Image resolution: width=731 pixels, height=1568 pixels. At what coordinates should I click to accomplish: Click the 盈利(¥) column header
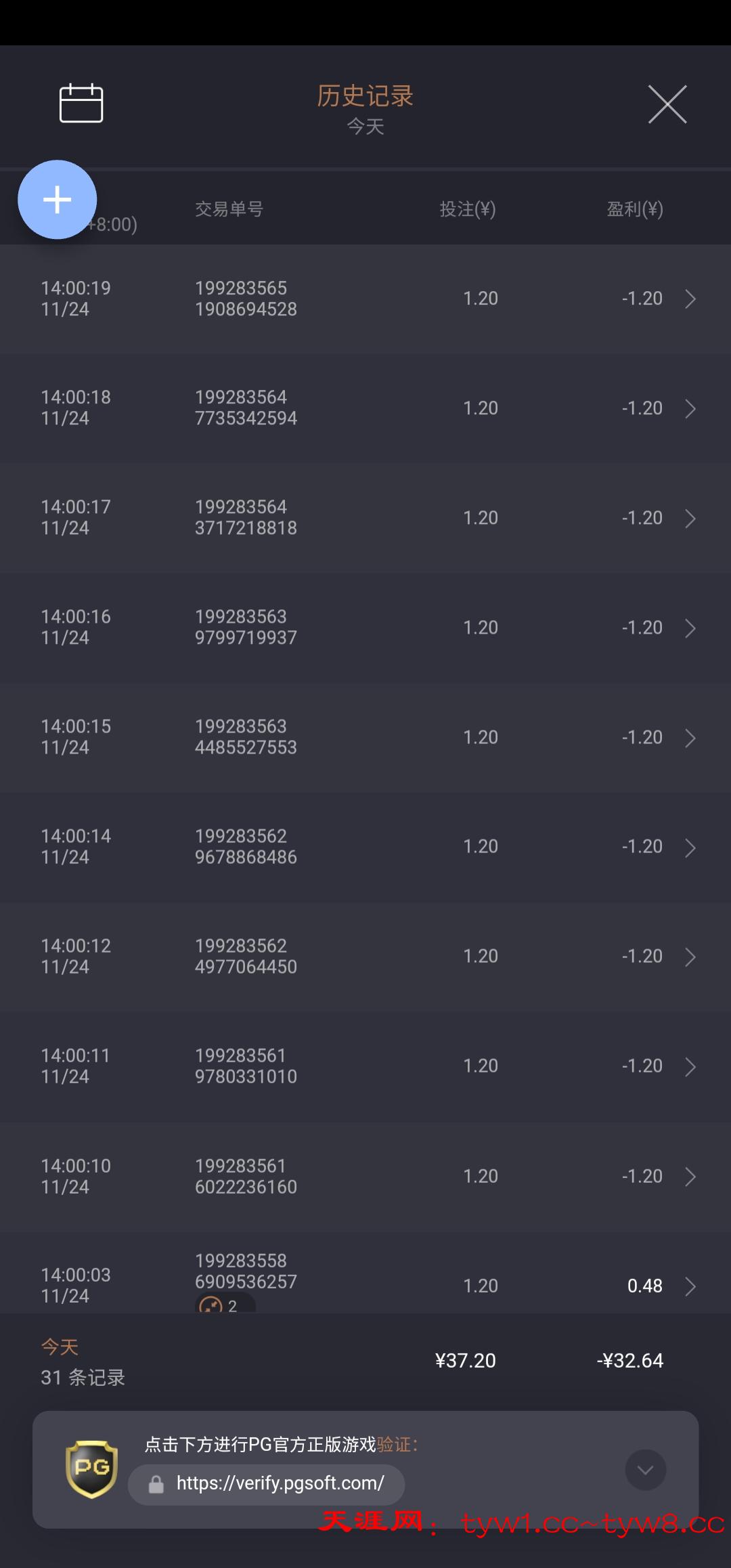coord(634,209)
